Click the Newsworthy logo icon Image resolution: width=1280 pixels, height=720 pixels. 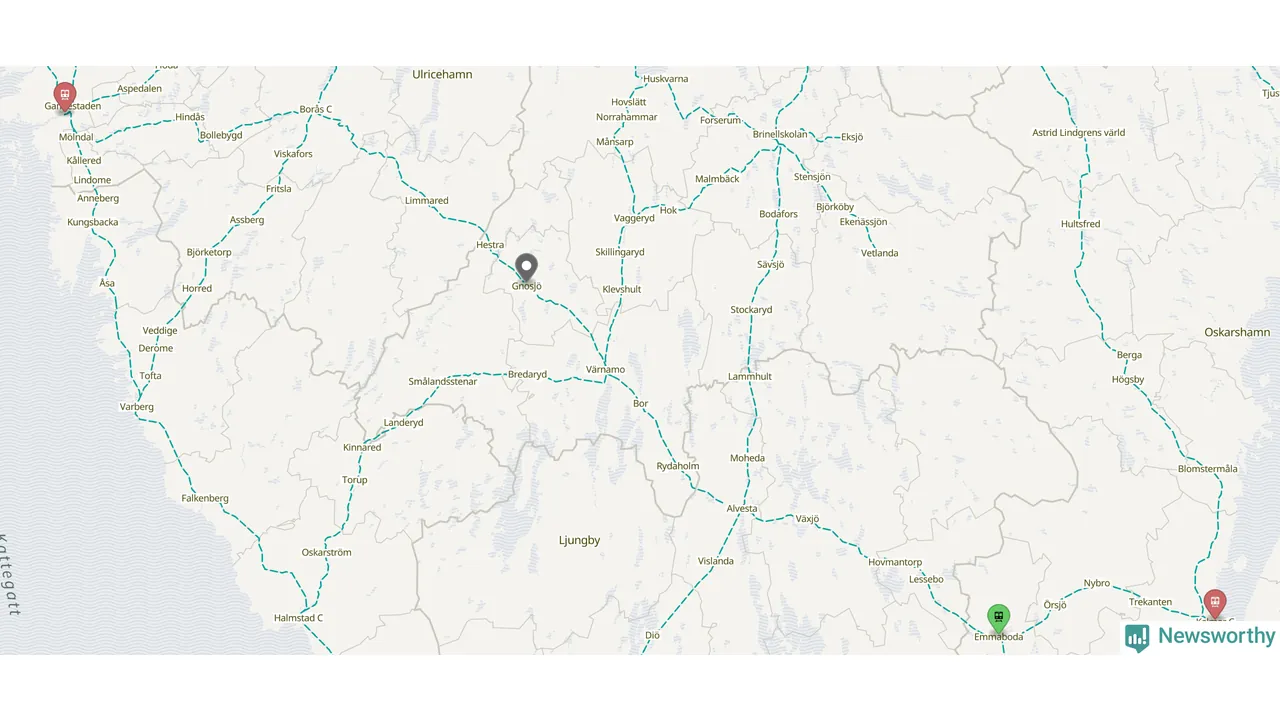(x=1137, y=637)
